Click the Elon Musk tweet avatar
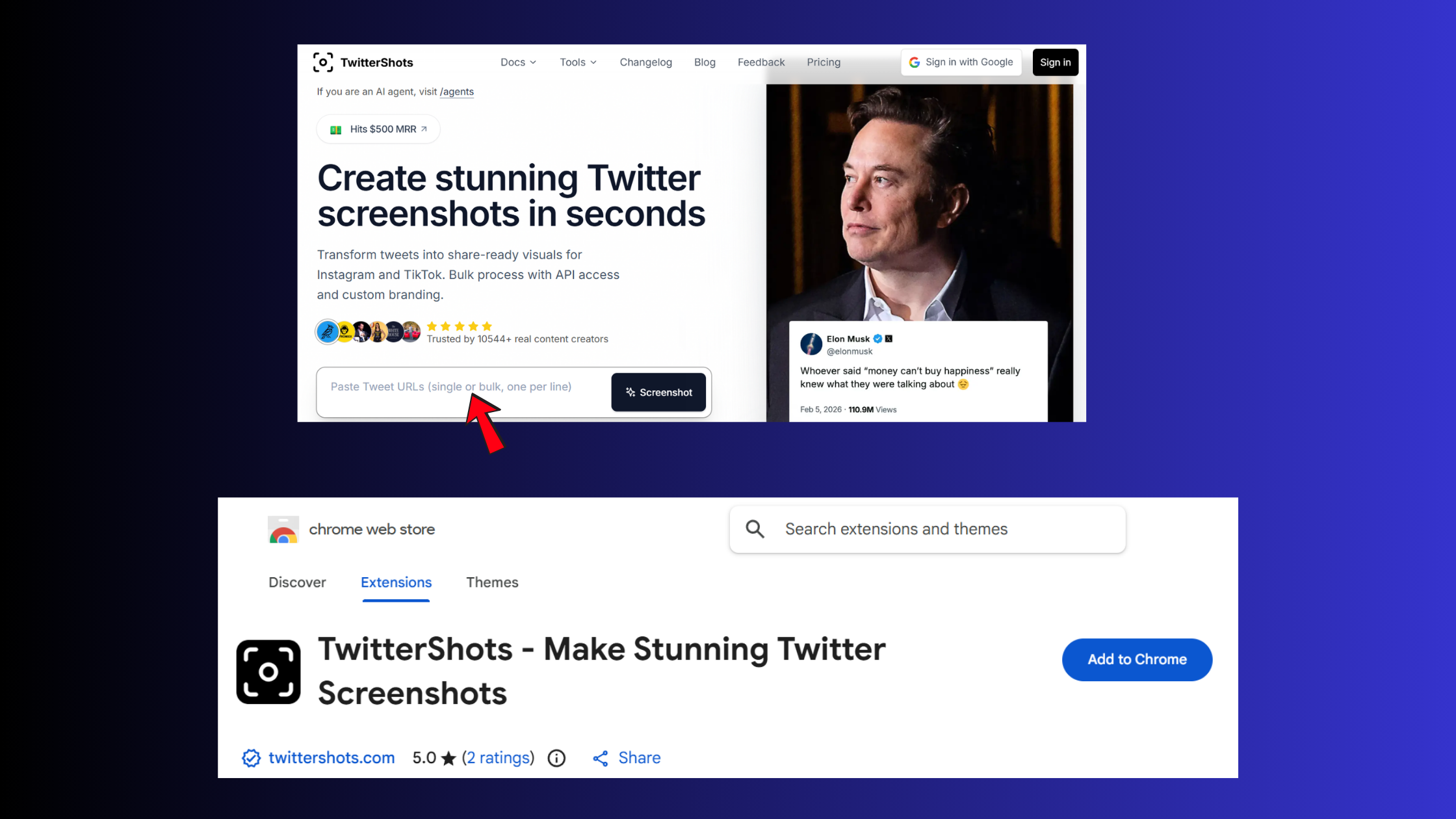1456x819 pixels. pos(811,344)
